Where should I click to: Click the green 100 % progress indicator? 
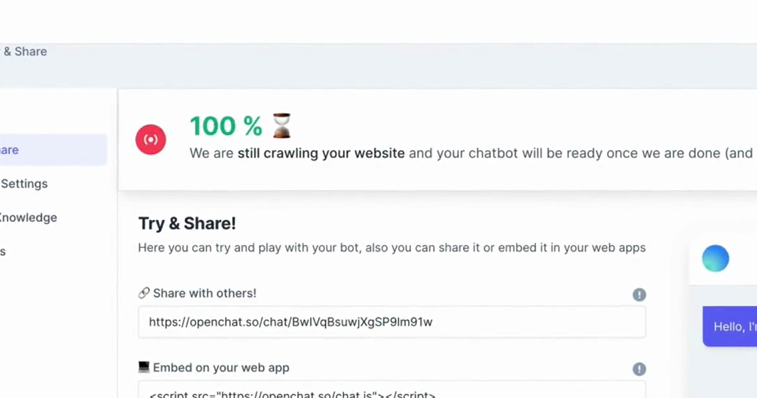click(226, 126)
